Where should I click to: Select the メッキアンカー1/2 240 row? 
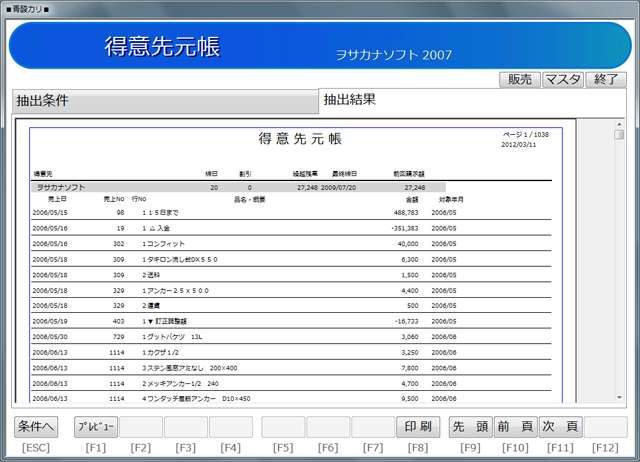[291, 384]
